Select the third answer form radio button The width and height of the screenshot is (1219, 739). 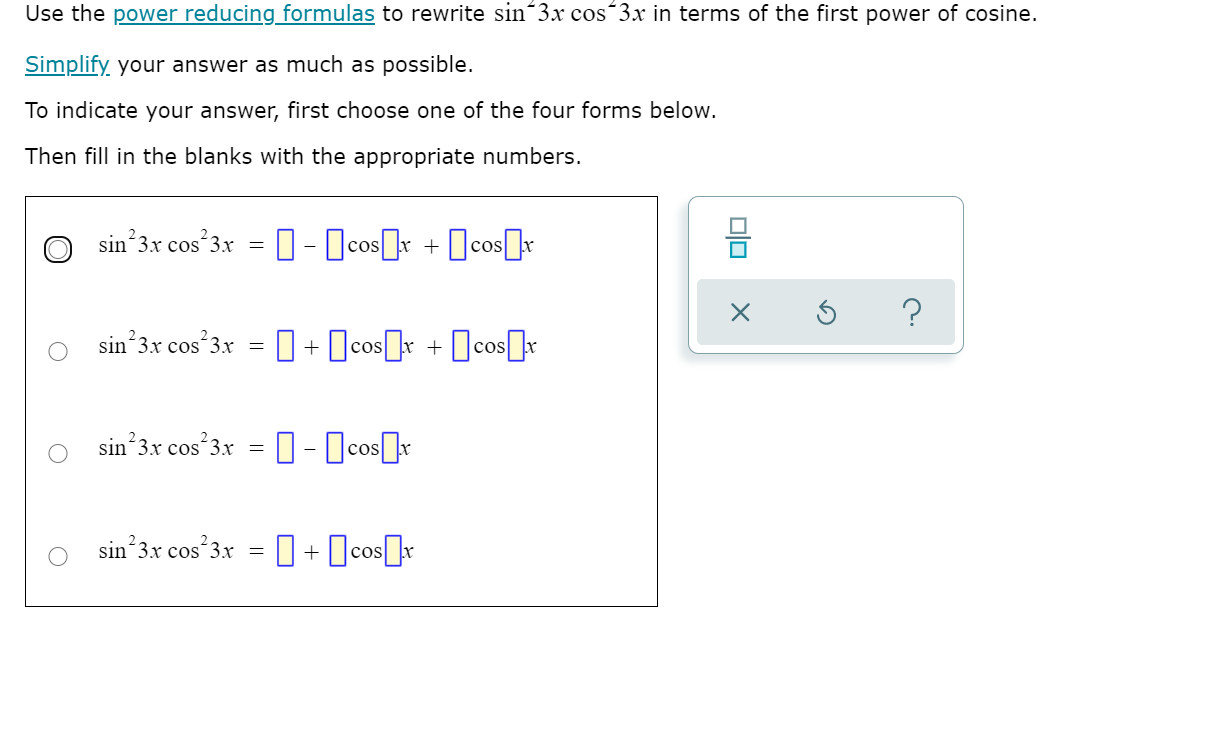pyautogui.click(x=57, y=452)
